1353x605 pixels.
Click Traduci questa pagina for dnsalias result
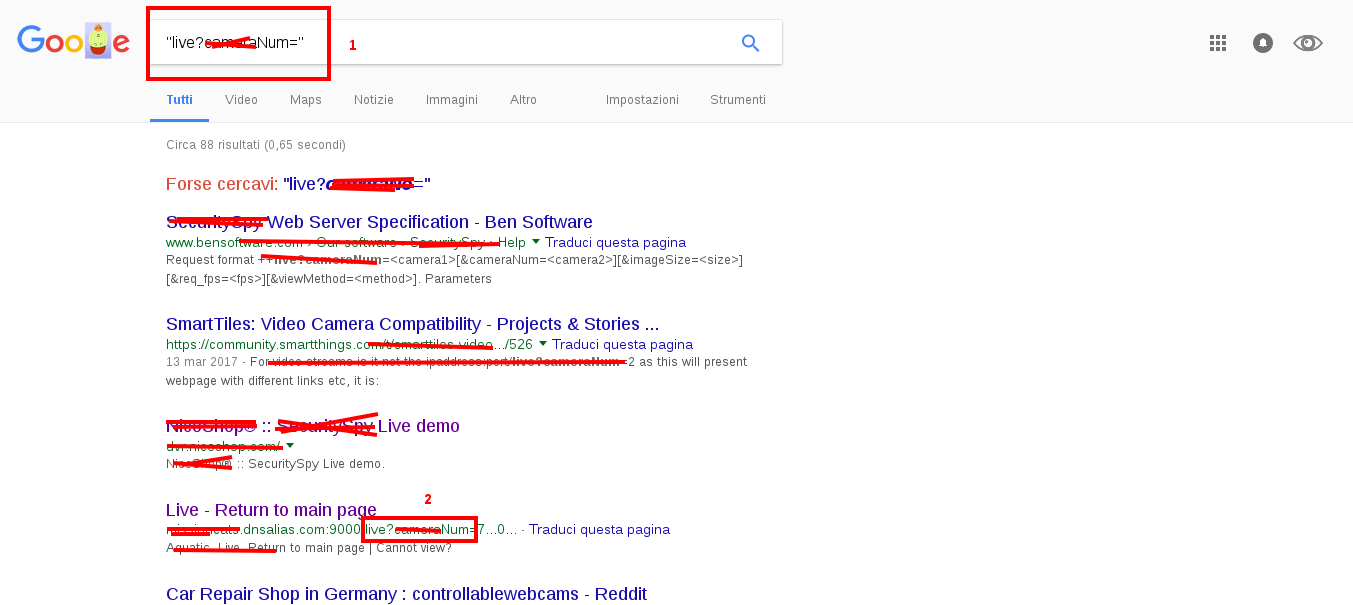coord(600,530)
